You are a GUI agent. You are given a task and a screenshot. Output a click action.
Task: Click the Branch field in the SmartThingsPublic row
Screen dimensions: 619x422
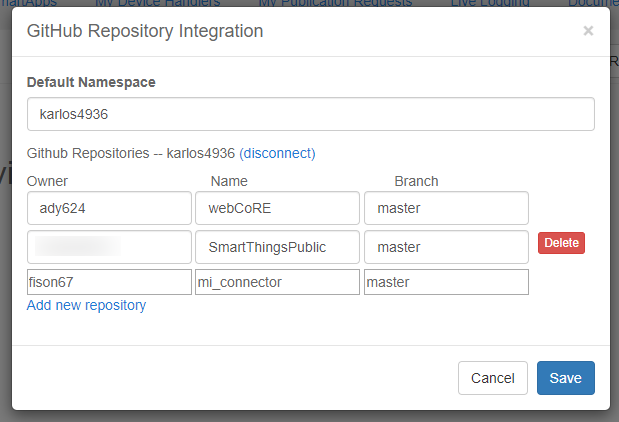(446, 247)
